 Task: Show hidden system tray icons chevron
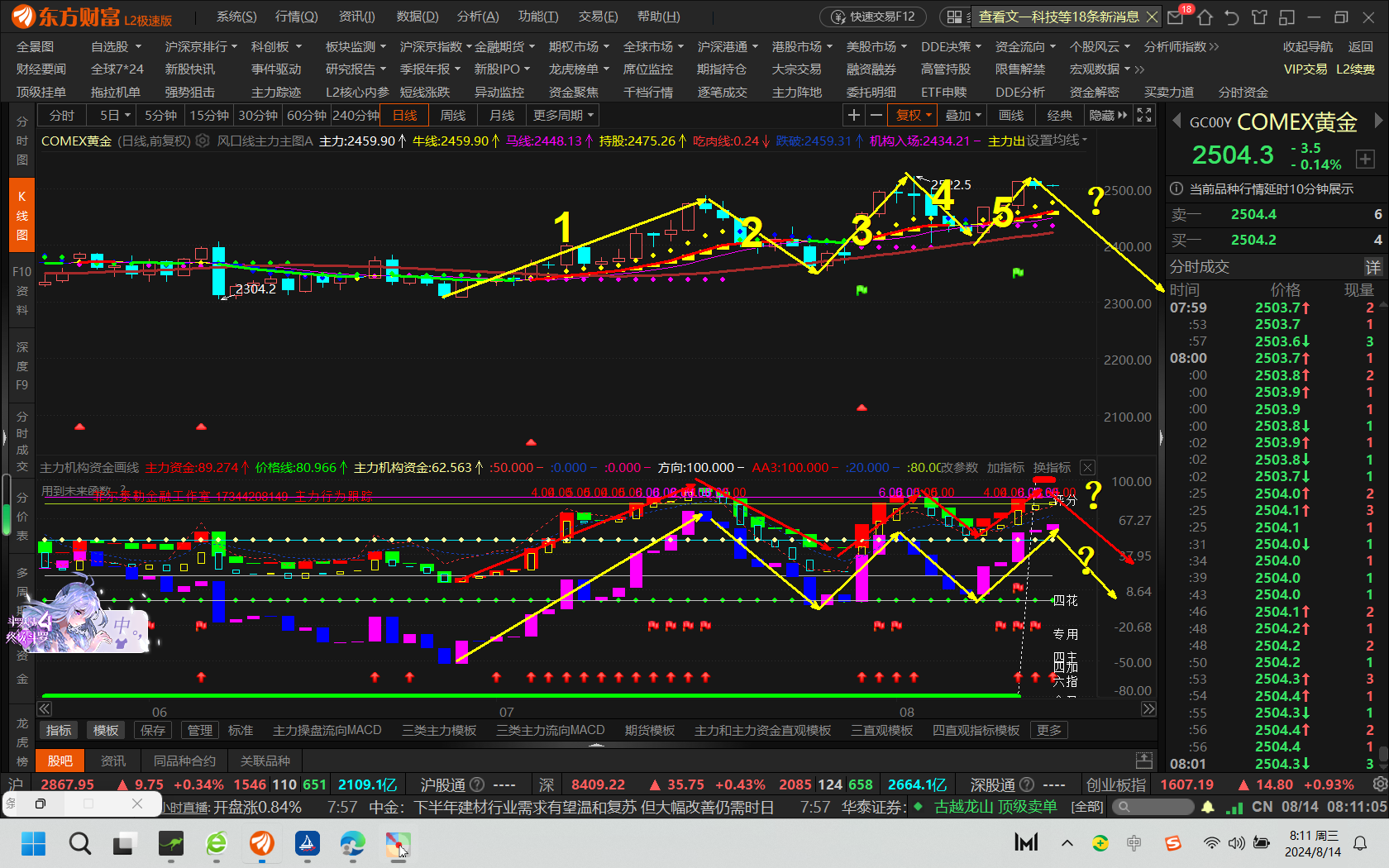(1067, 844)
